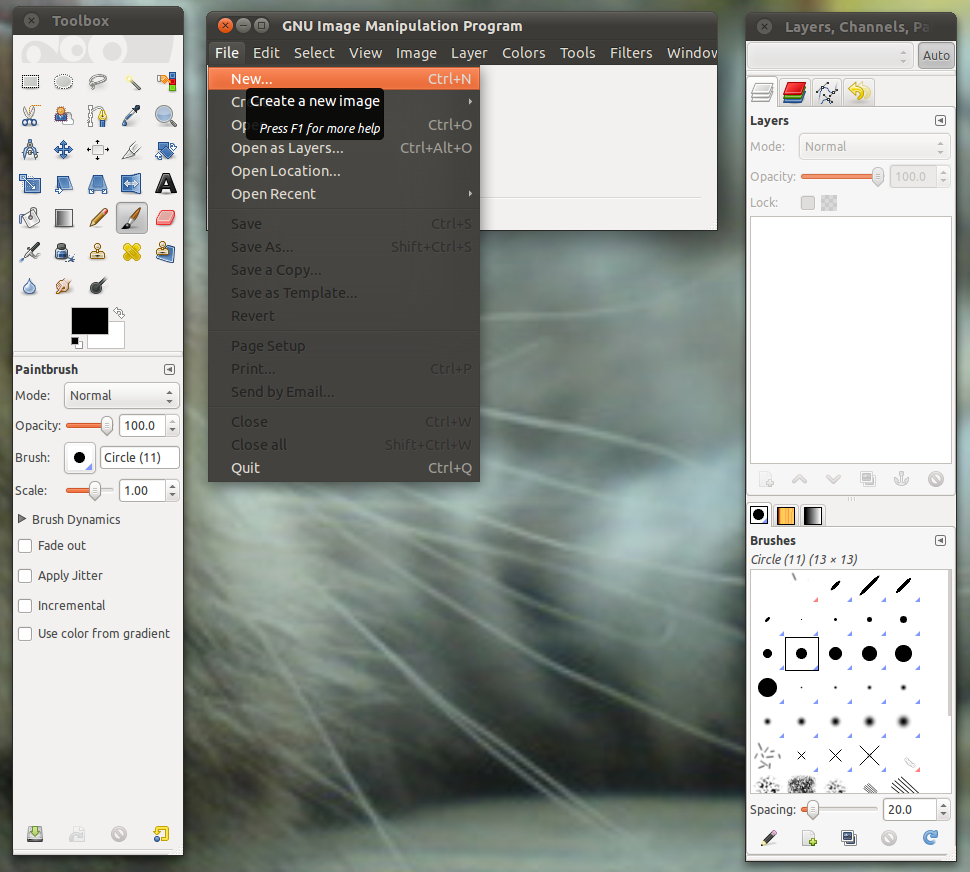Enable Use color from gradient
The width and height of the screenshot is (970, 872).
pos(26,634)
